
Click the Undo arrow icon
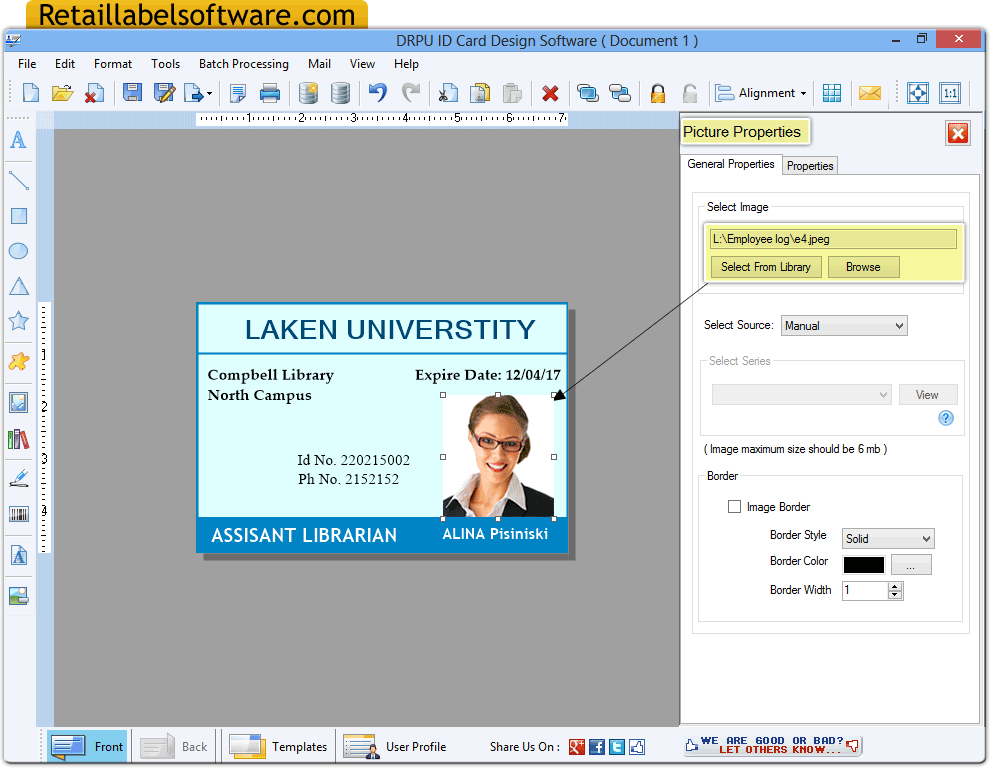pos(378,93)
